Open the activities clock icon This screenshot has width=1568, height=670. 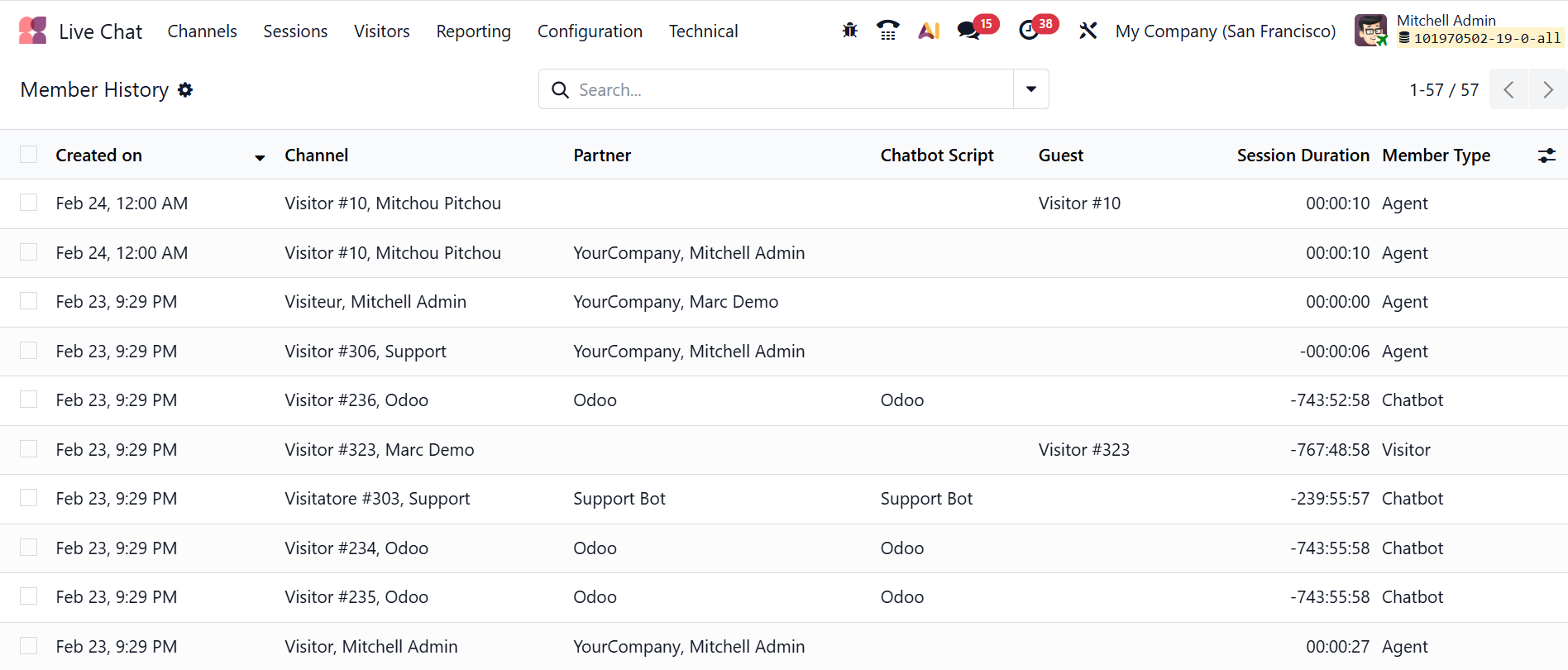click(1029, 31)
